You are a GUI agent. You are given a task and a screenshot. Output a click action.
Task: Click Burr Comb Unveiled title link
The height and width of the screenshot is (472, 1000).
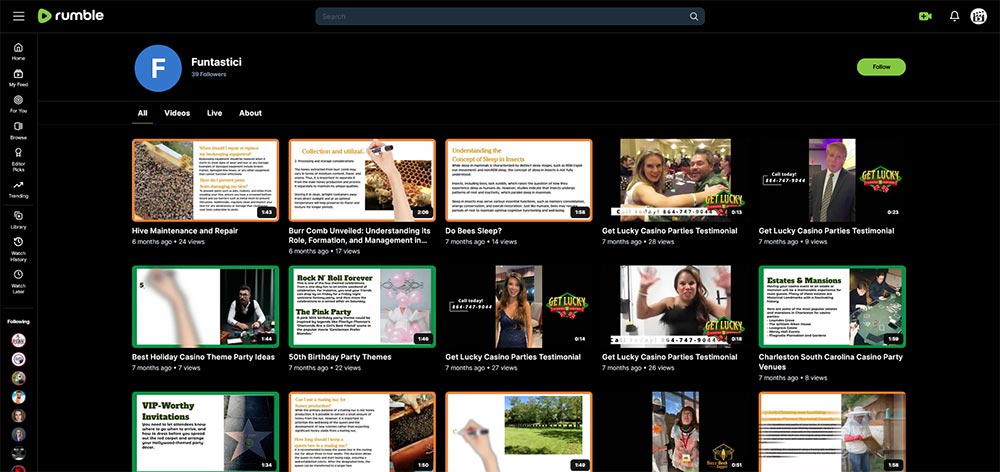pyautogui.click(x=360, y=236)
